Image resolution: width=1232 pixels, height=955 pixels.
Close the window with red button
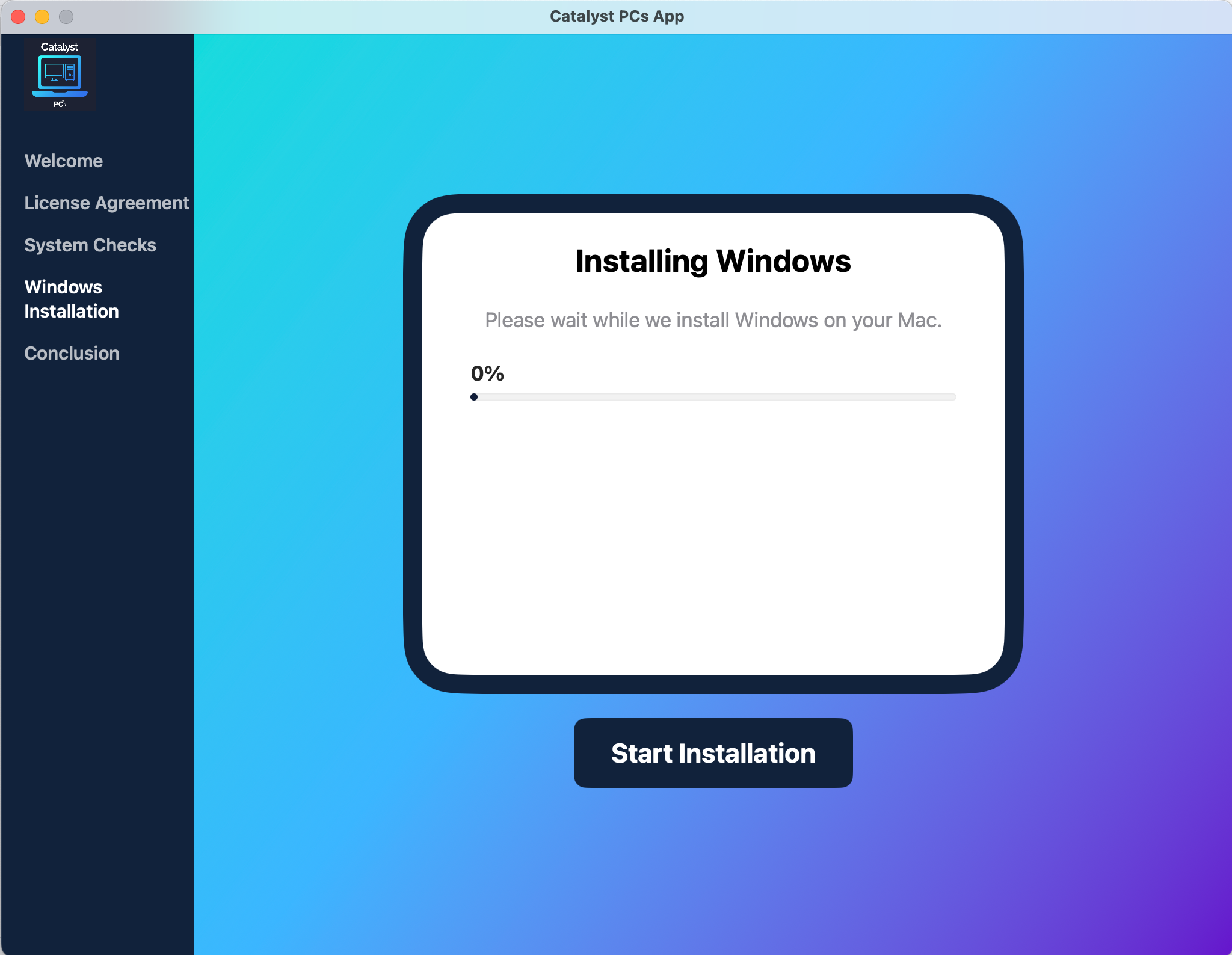point(18,17)
